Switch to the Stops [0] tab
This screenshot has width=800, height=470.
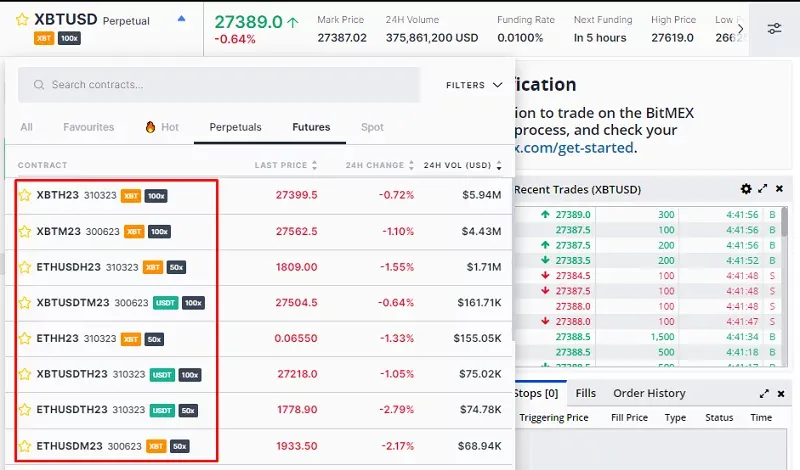(537, 393)
